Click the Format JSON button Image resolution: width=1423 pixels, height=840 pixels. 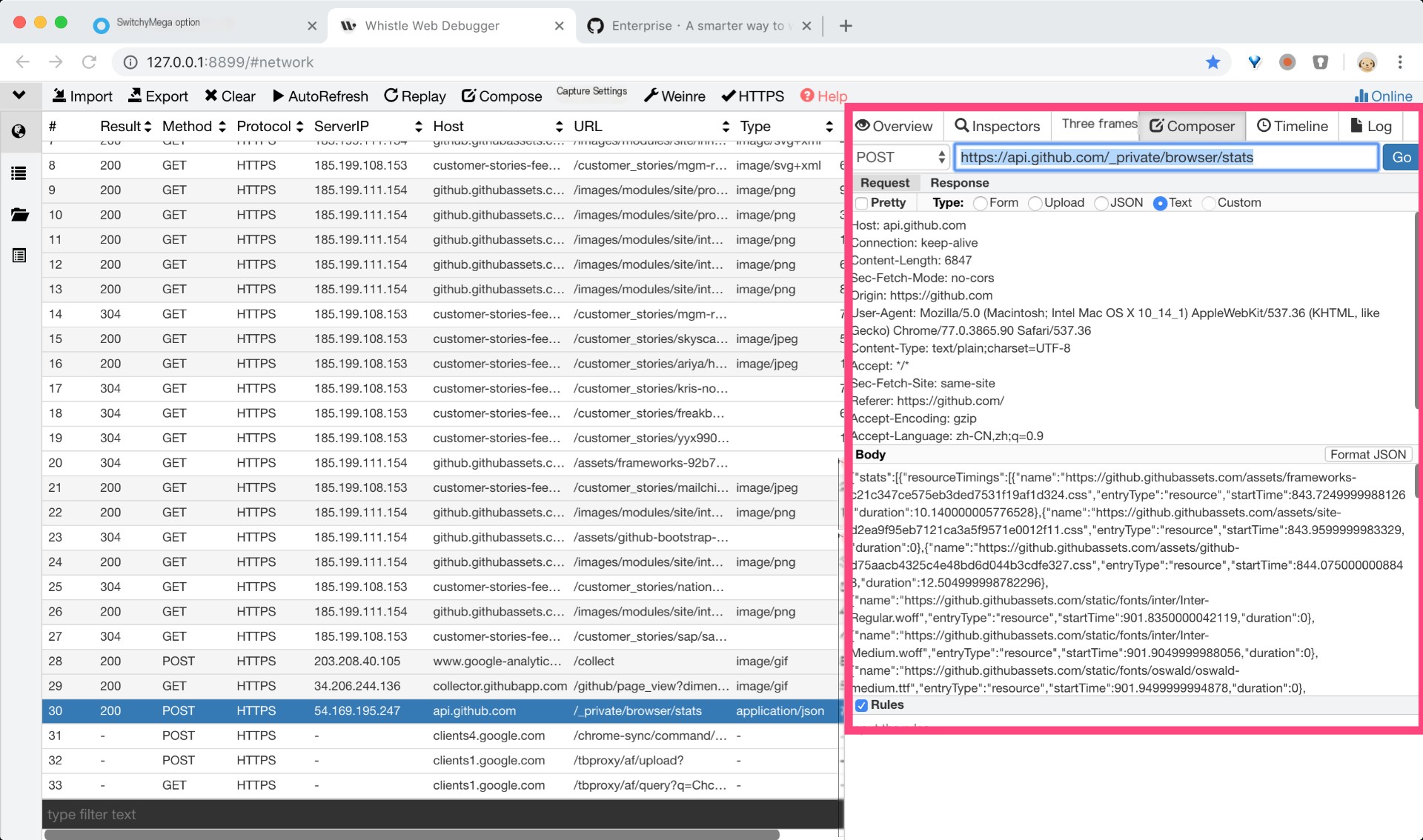click(x=1367, y=455)
